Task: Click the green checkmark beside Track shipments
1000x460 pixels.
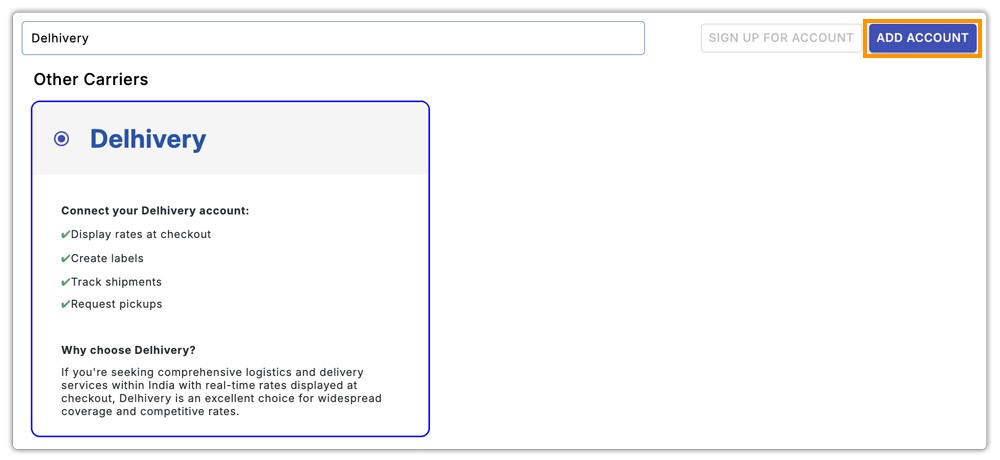Action: (65, 282)
